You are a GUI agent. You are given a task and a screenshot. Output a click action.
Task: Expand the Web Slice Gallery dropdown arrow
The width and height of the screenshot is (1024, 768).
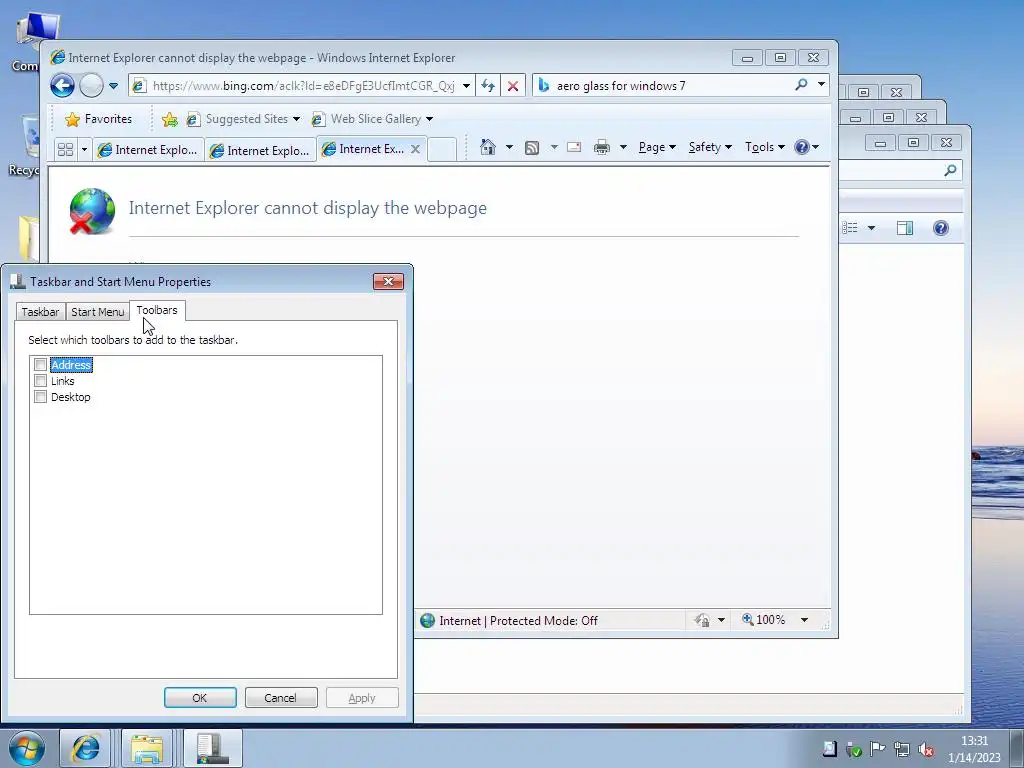point(429,119)
